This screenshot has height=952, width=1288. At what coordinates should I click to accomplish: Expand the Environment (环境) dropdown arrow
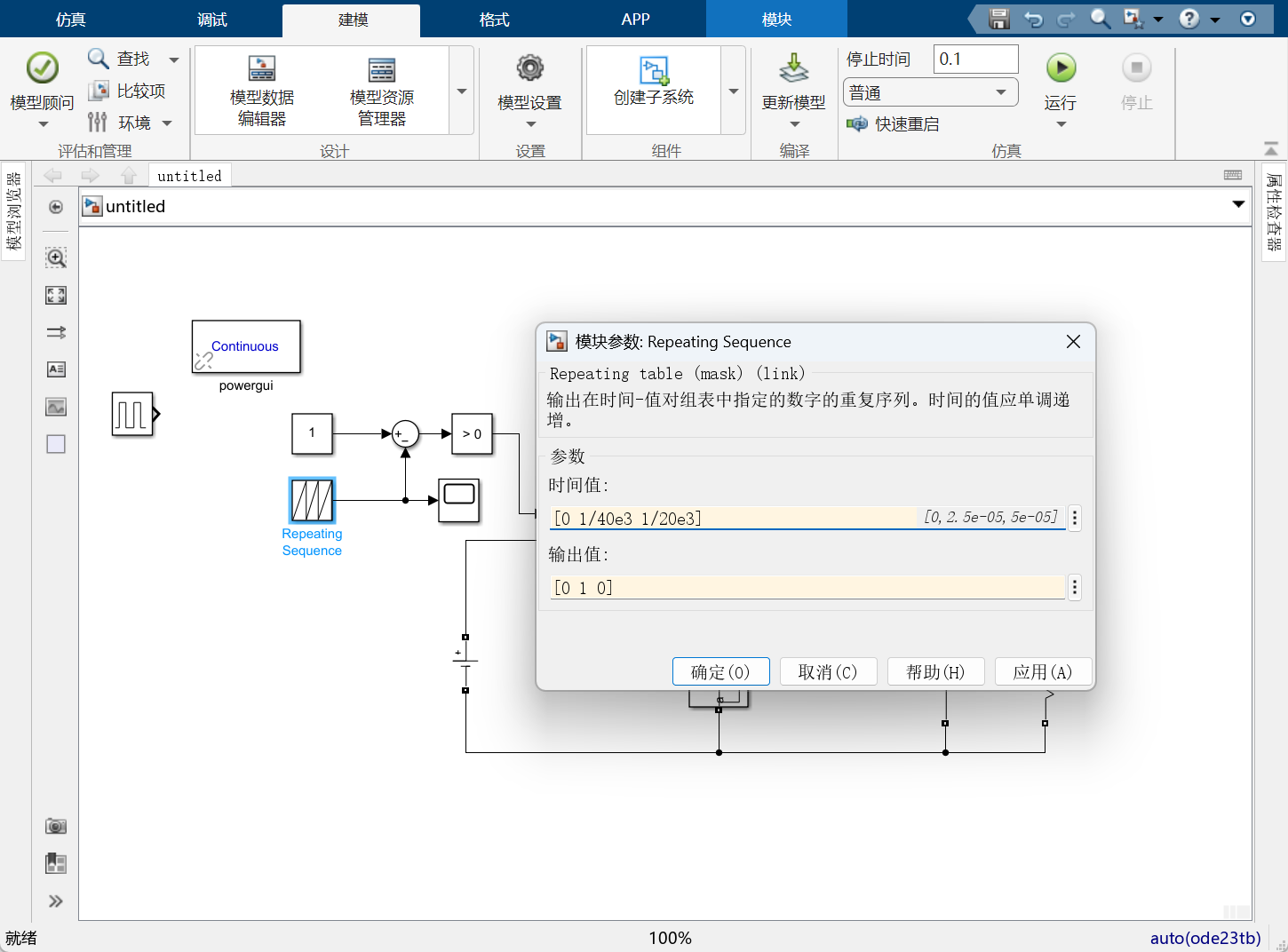[x=167, y=123]
